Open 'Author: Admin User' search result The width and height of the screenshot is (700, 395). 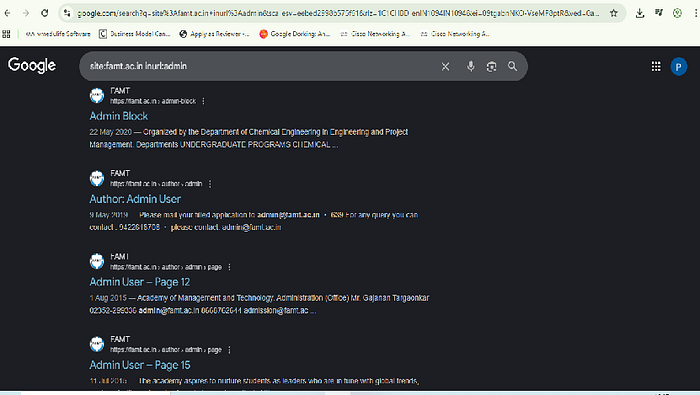pos(135,199)
